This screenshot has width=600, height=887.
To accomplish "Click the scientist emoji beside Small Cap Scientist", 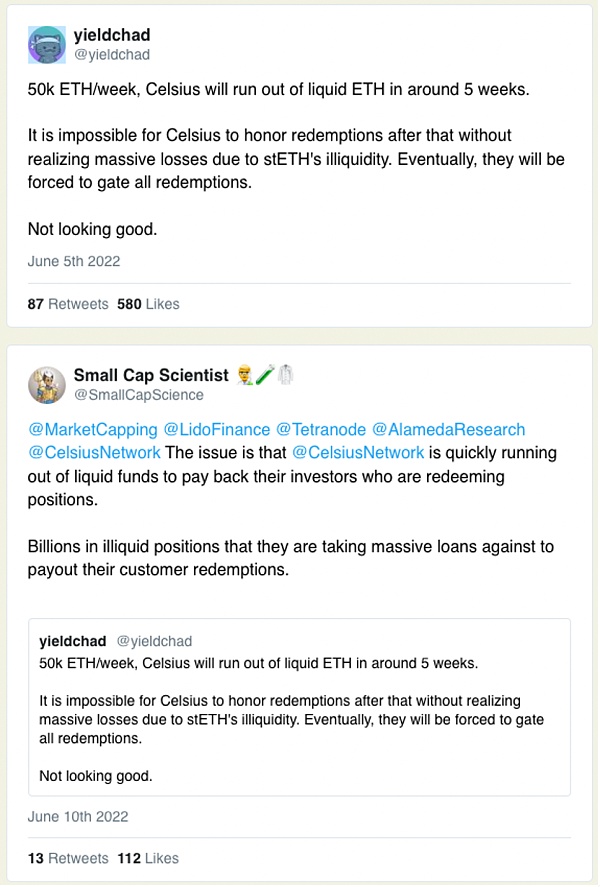I will pos(245,375).
